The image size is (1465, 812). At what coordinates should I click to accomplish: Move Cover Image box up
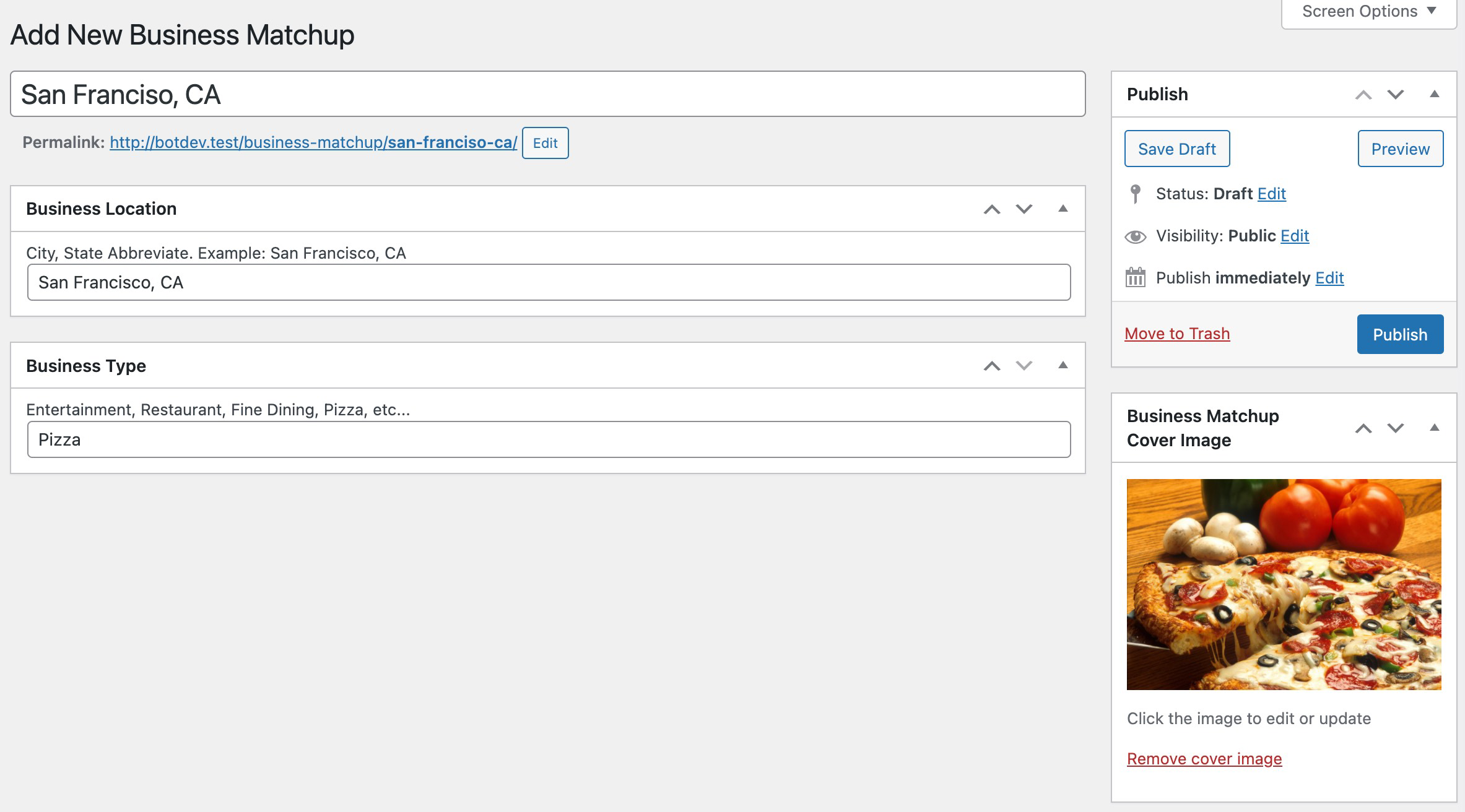pyautogui.click(x=1363, y=428)
